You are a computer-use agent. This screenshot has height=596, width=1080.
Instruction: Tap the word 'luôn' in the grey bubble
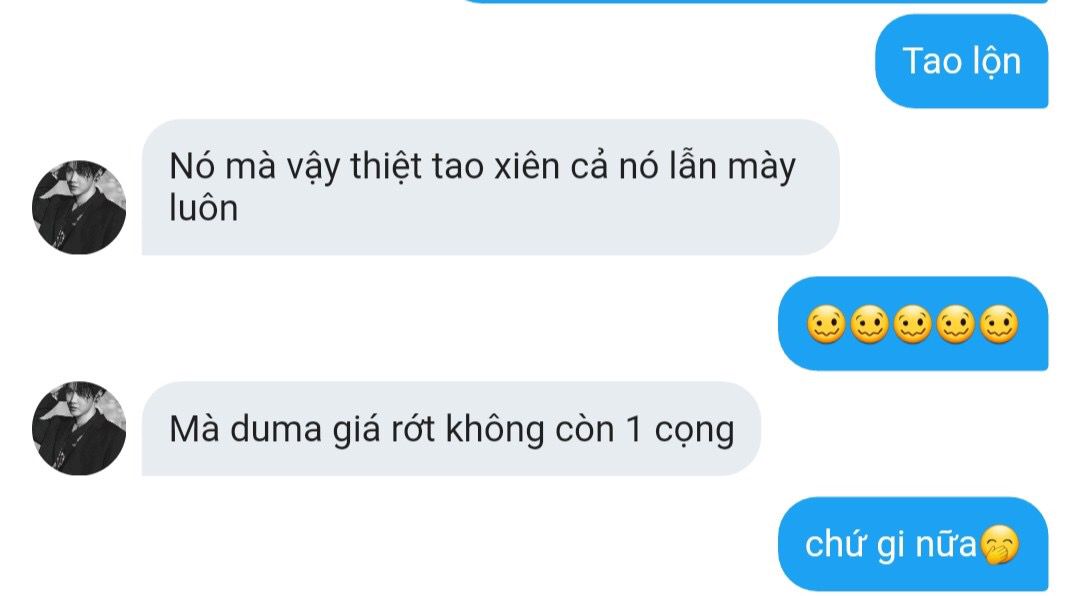pyautogui.click(x=203, y=208)
